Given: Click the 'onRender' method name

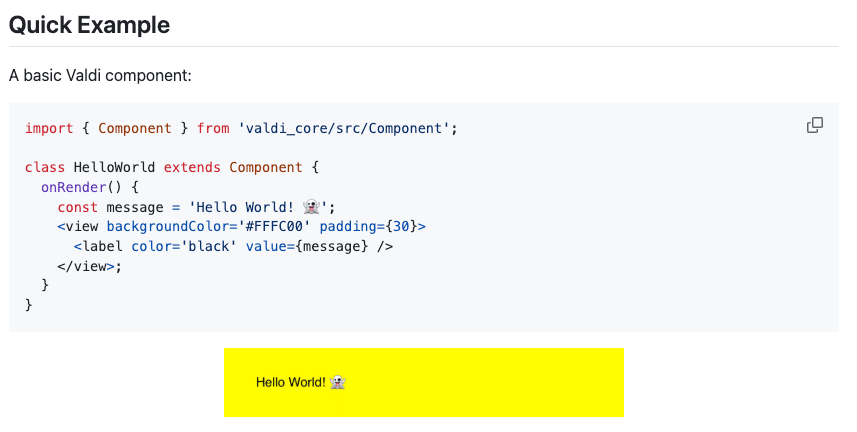Looking at the screenshot, I should coord(73,187).
